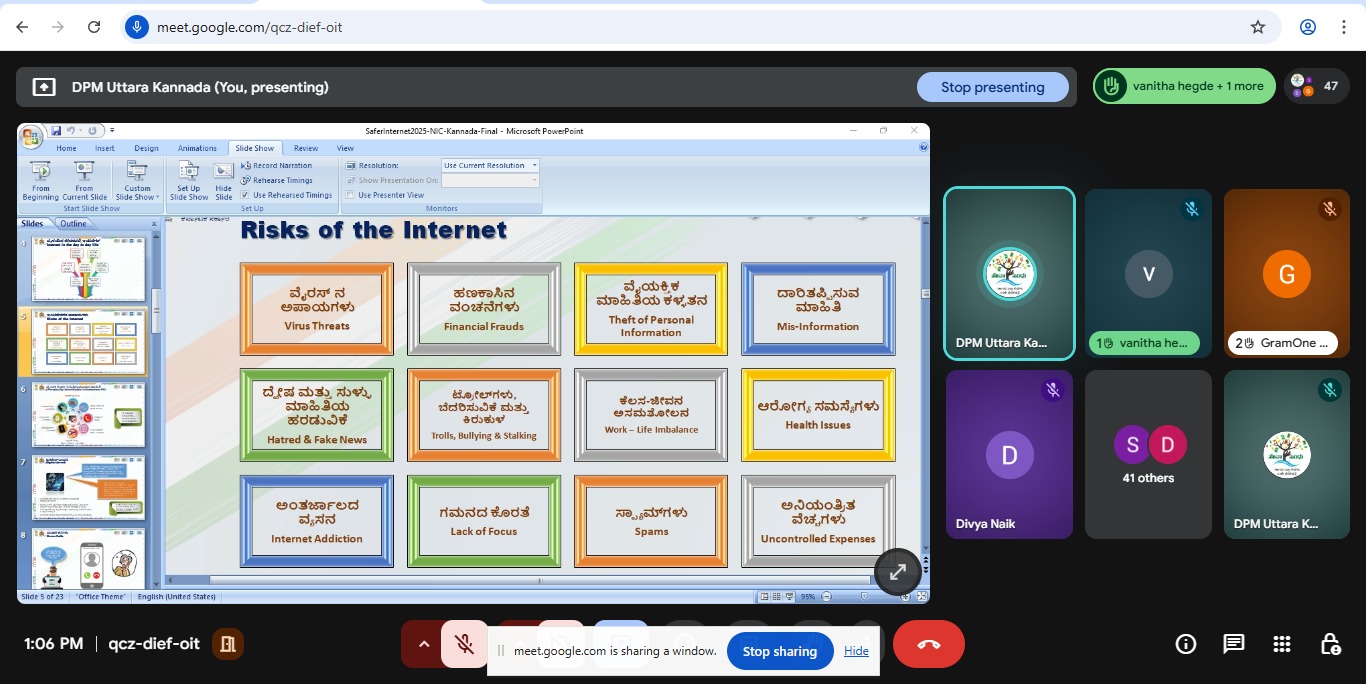This screenshot has width=1366, height=684.
Task: Click the Hide Slide icon
Action: coord(223,180)
